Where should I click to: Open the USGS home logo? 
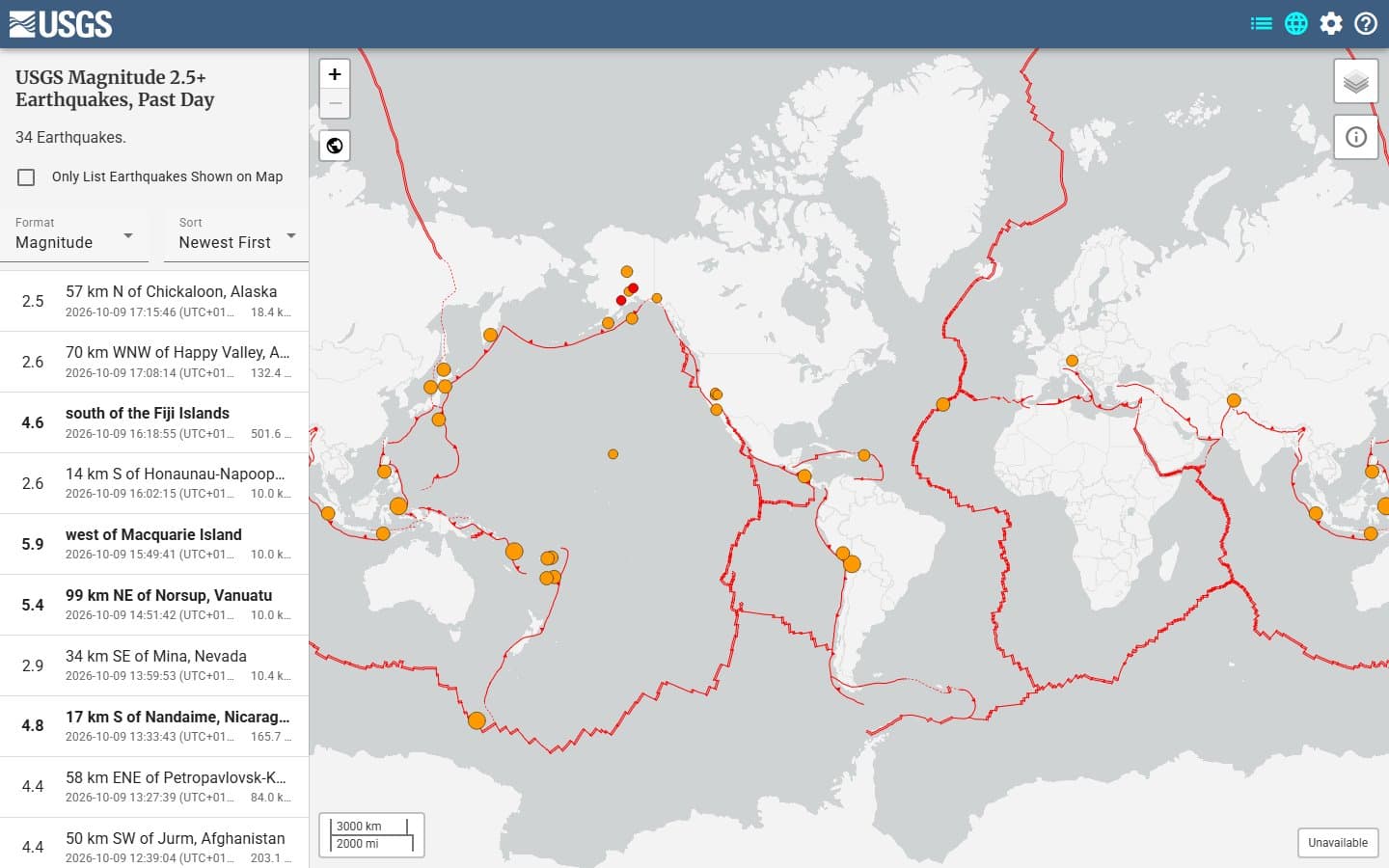coord(61,24)
